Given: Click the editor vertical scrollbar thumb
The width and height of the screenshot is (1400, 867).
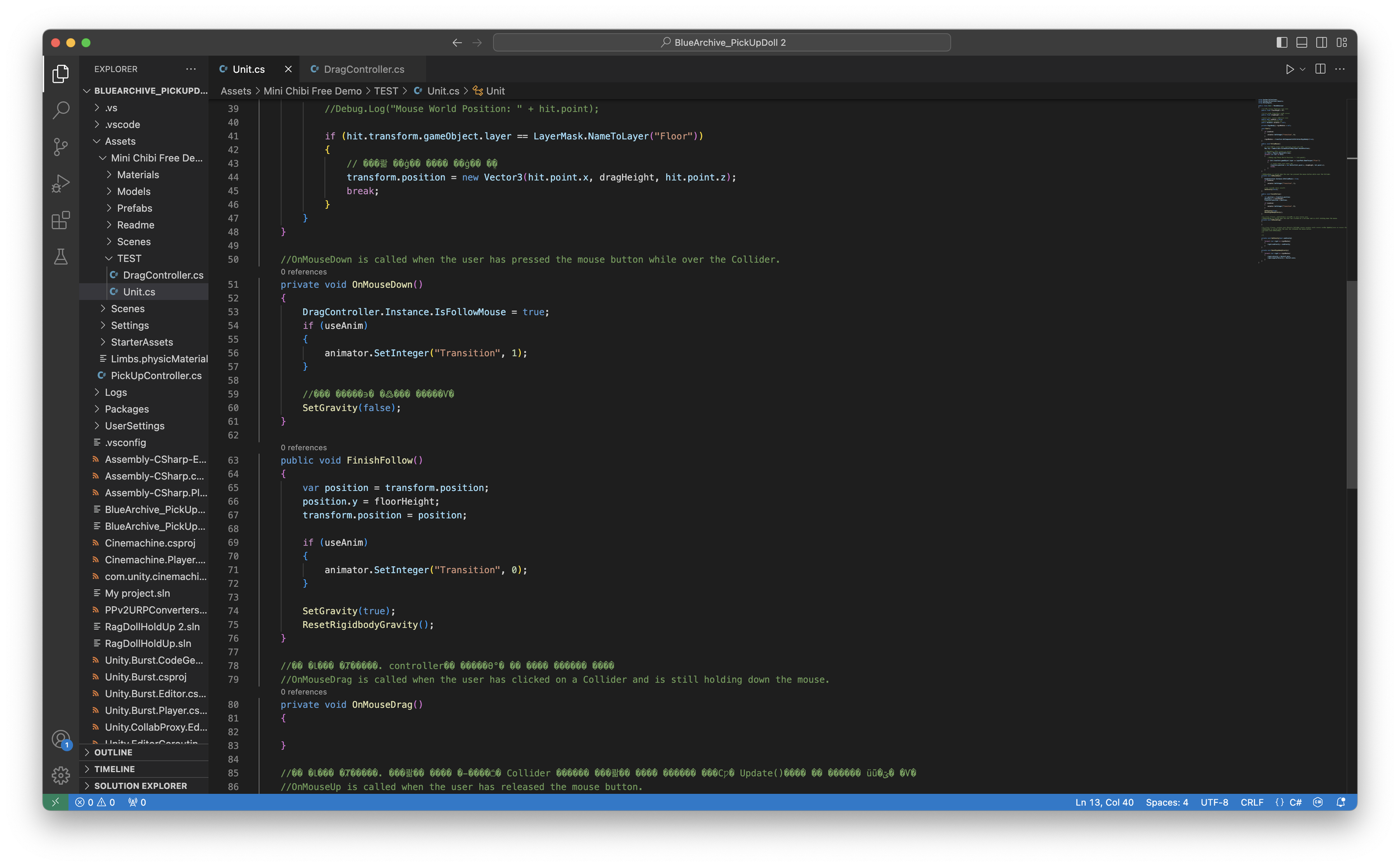Looking at the screenshot, I should (x=1351, y=384).
